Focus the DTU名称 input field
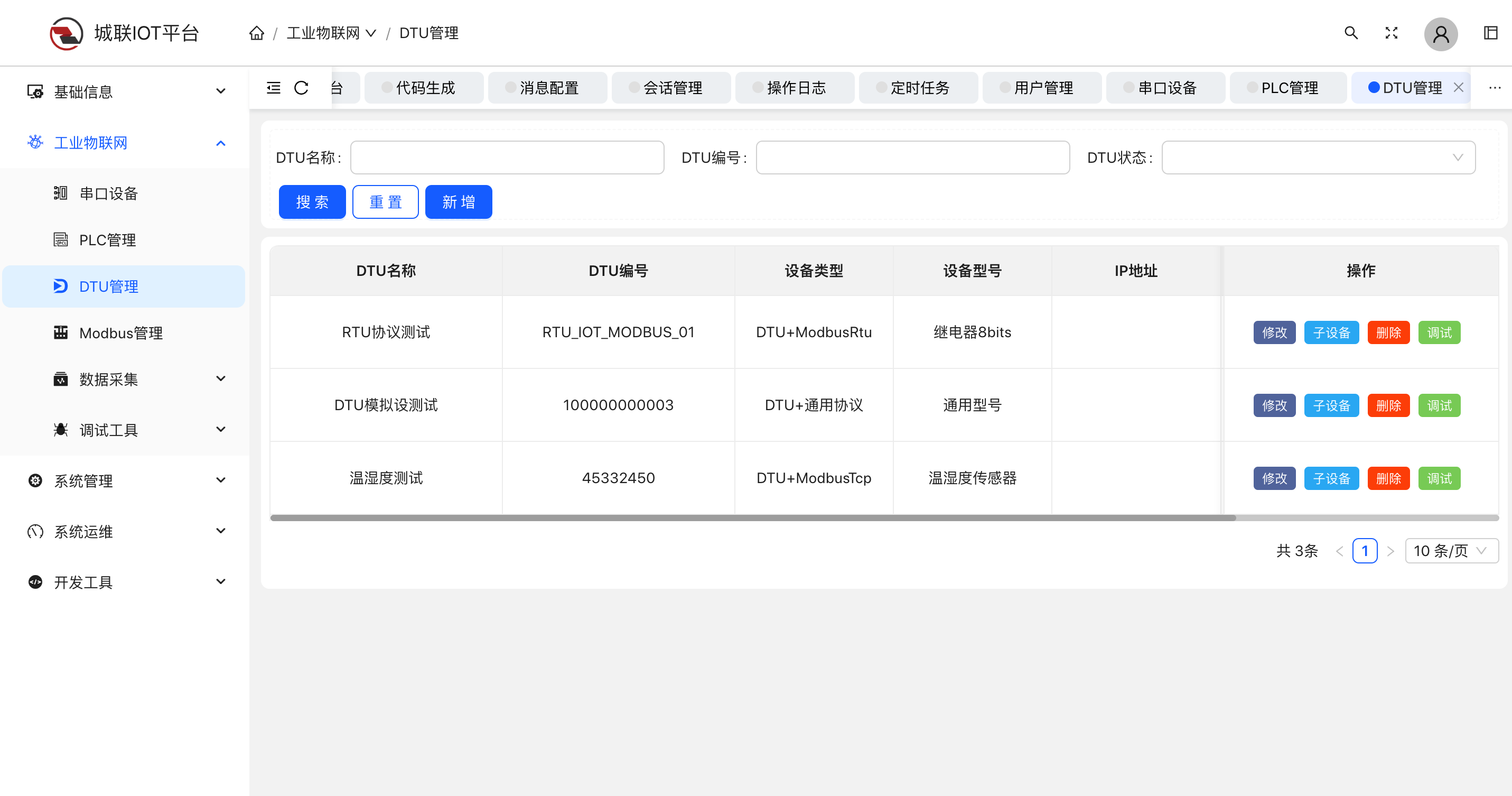 tap(507, 158)
